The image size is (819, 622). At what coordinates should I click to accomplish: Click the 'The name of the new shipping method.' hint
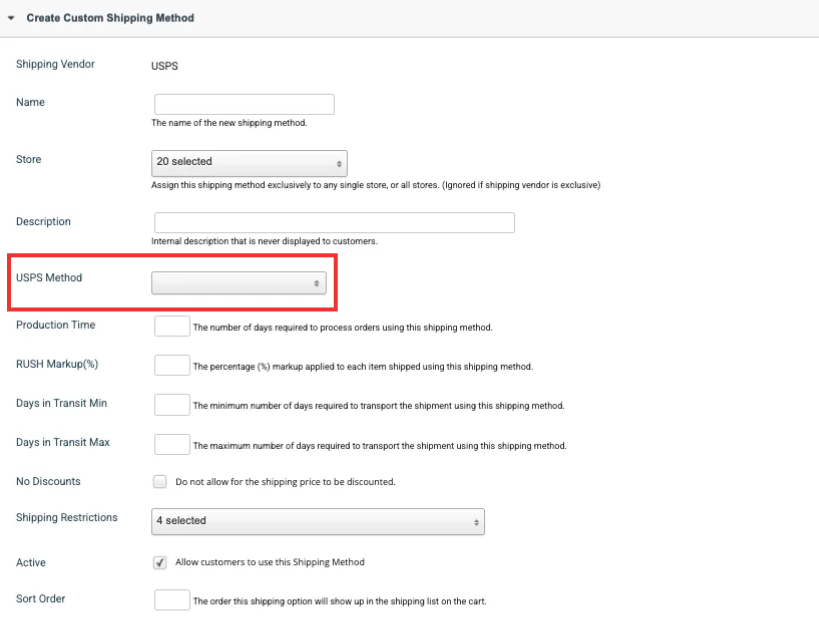(229, 123)
